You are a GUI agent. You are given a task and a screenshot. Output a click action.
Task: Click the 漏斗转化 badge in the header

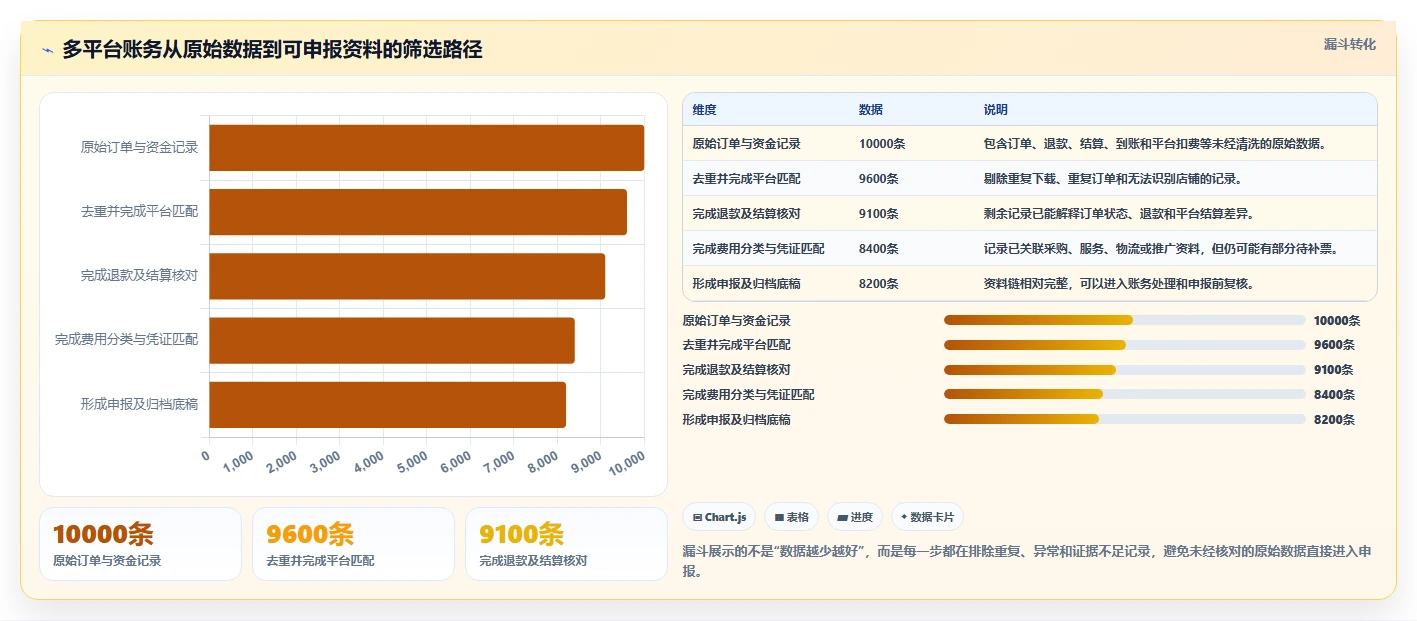point(1349,44)
